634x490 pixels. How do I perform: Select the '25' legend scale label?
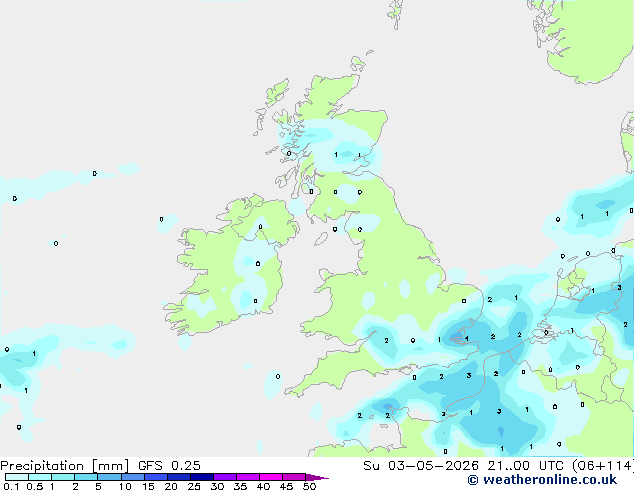click(194, 486)
